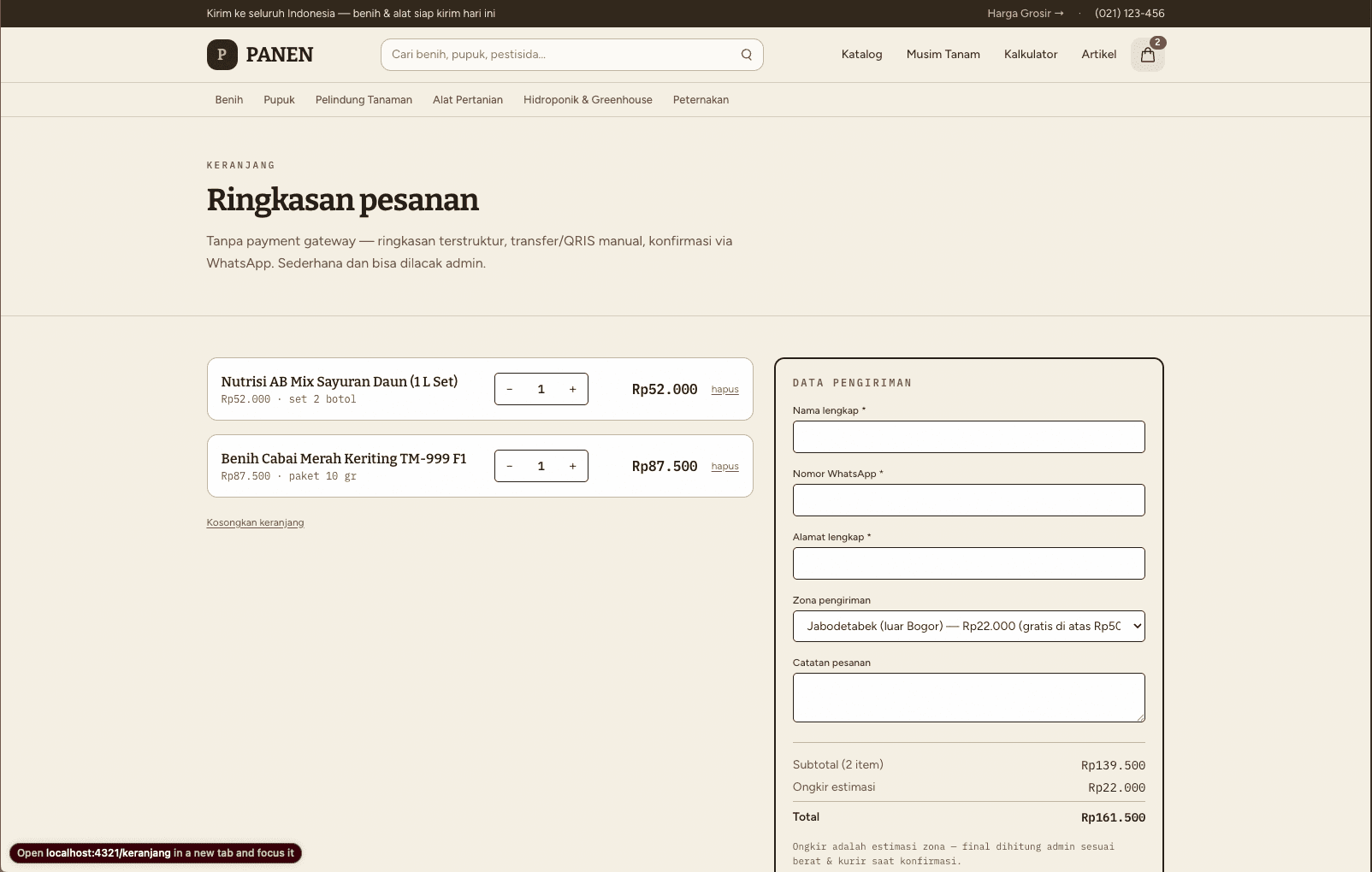Focus the Nomor WhatsApp field
This screenshot has height=872, width=1372.
click(x=968, y=500)
